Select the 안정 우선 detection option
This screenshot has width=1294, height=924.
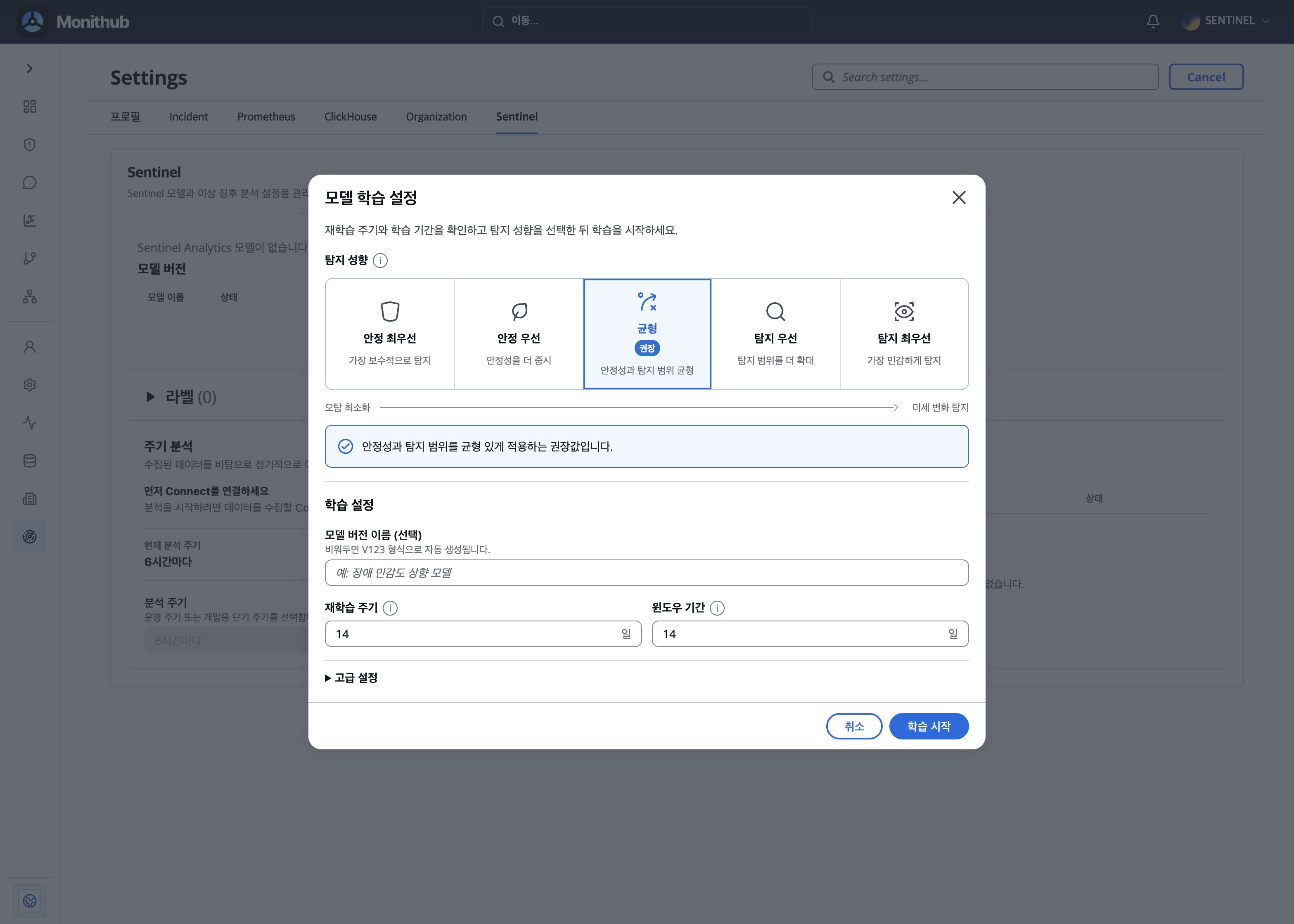[519, 334]
